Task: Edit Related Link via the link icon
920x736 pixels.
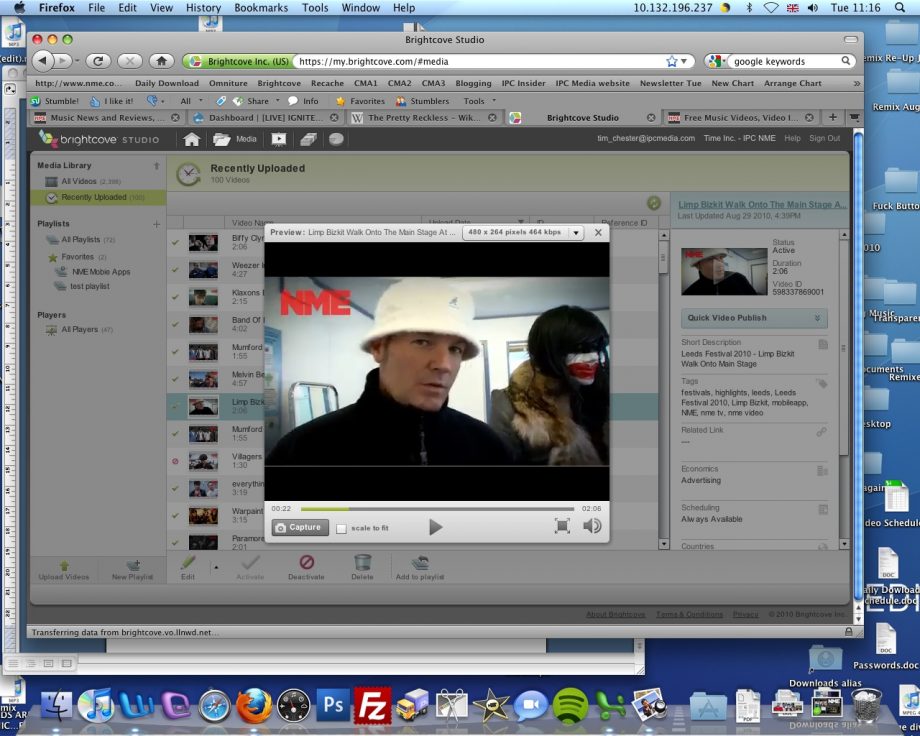Action: [x=821, y=432]
